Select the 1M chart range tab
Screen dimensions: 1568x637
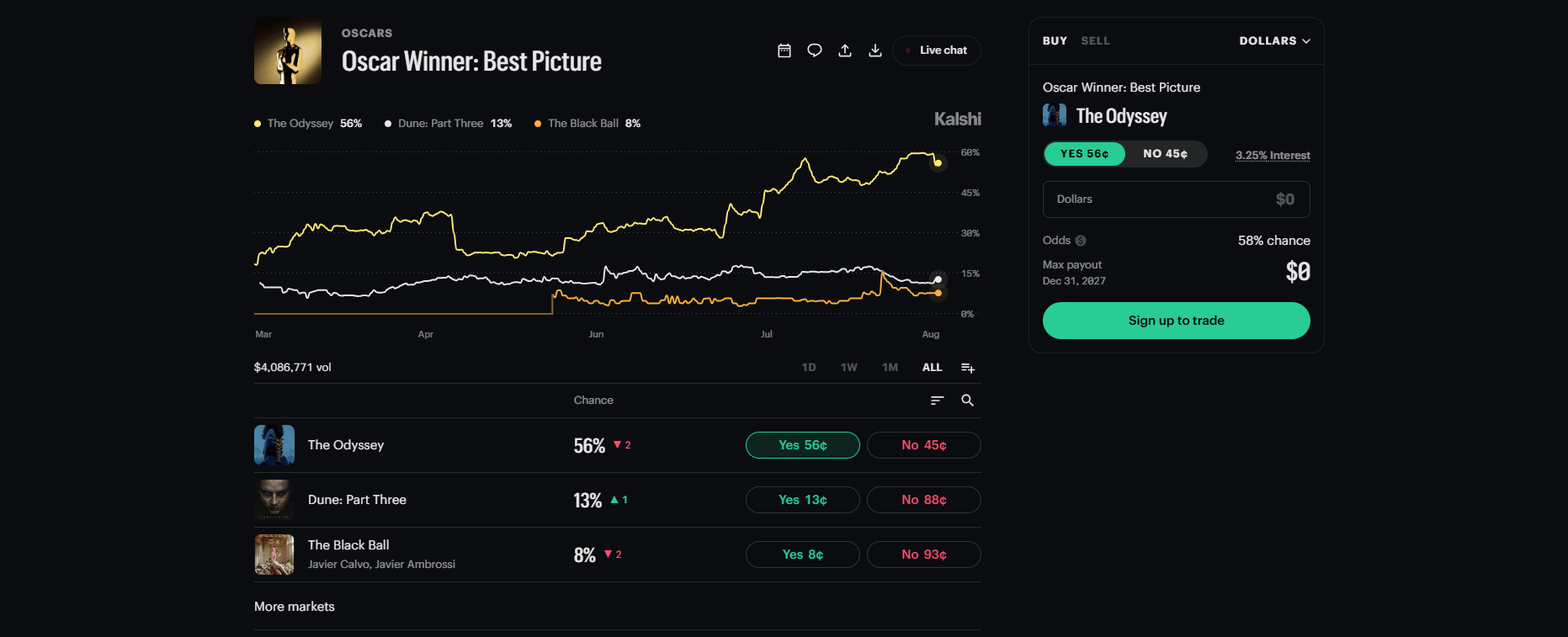point(890,368)
